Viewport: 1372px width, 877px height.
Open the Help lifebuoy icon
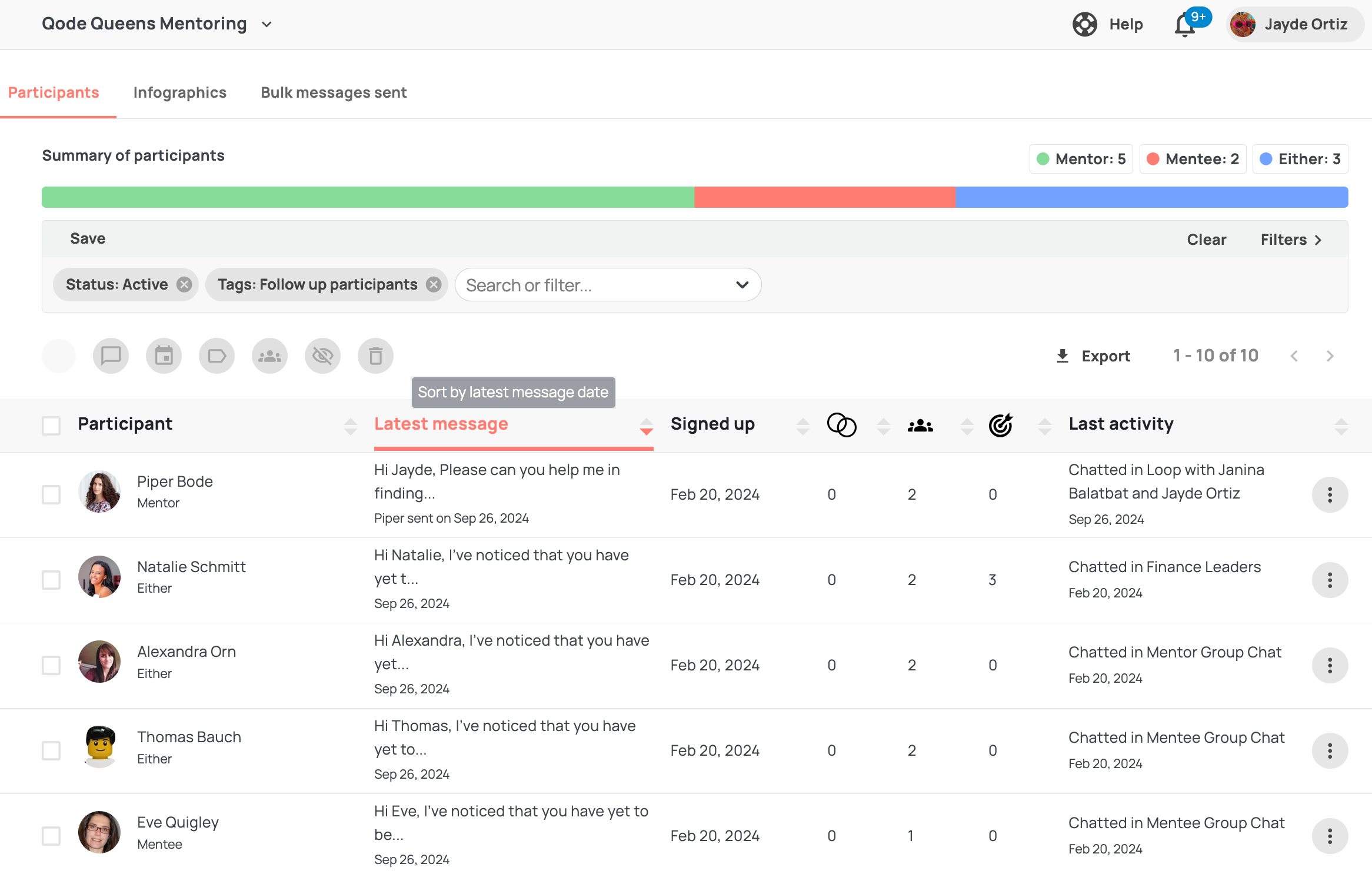[x=1084, y=24]
